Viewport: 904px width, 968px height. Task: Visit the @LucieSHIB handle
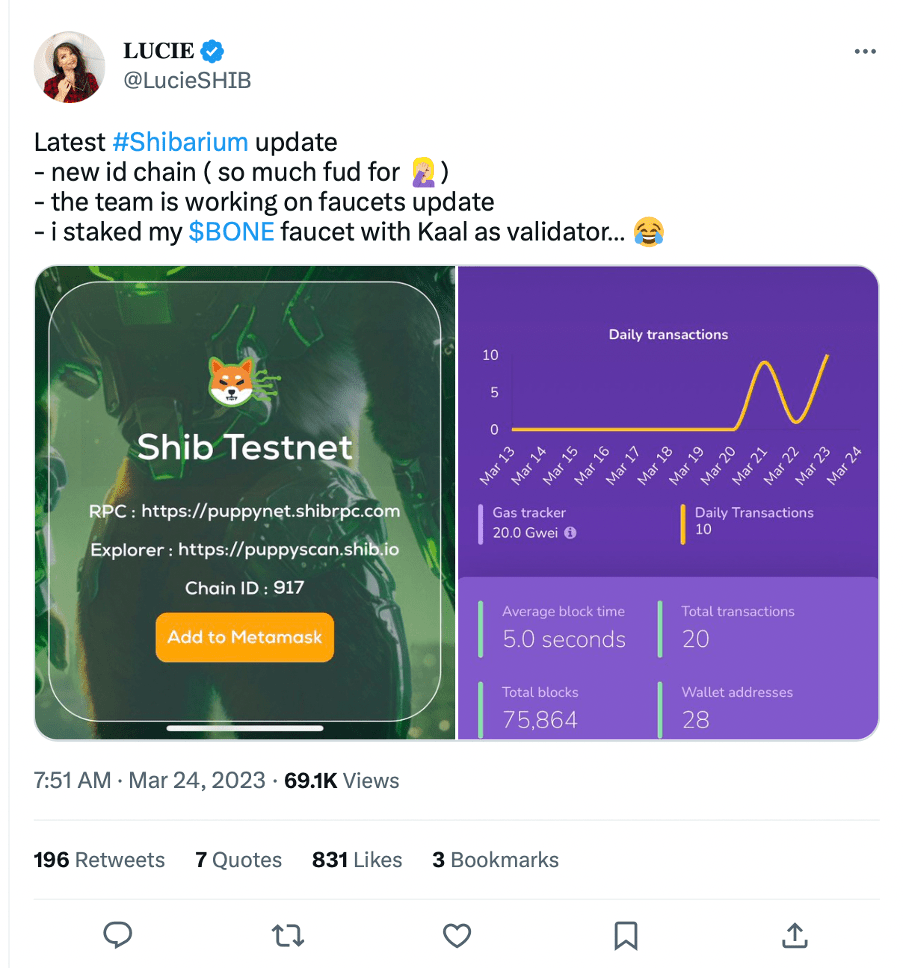tap(186, 81)
